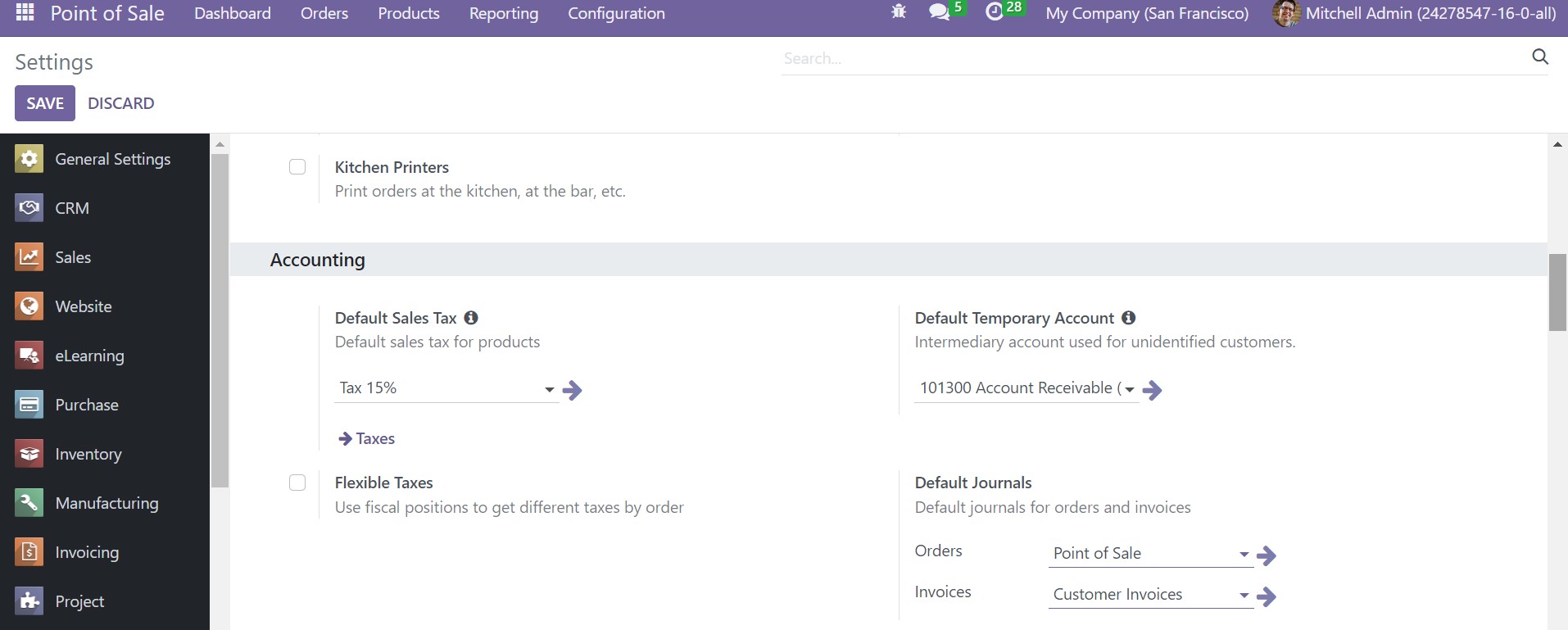This screenshot has width=1568, height=630.
Task: Open the activities clock icon
Action: coord(995,12)
